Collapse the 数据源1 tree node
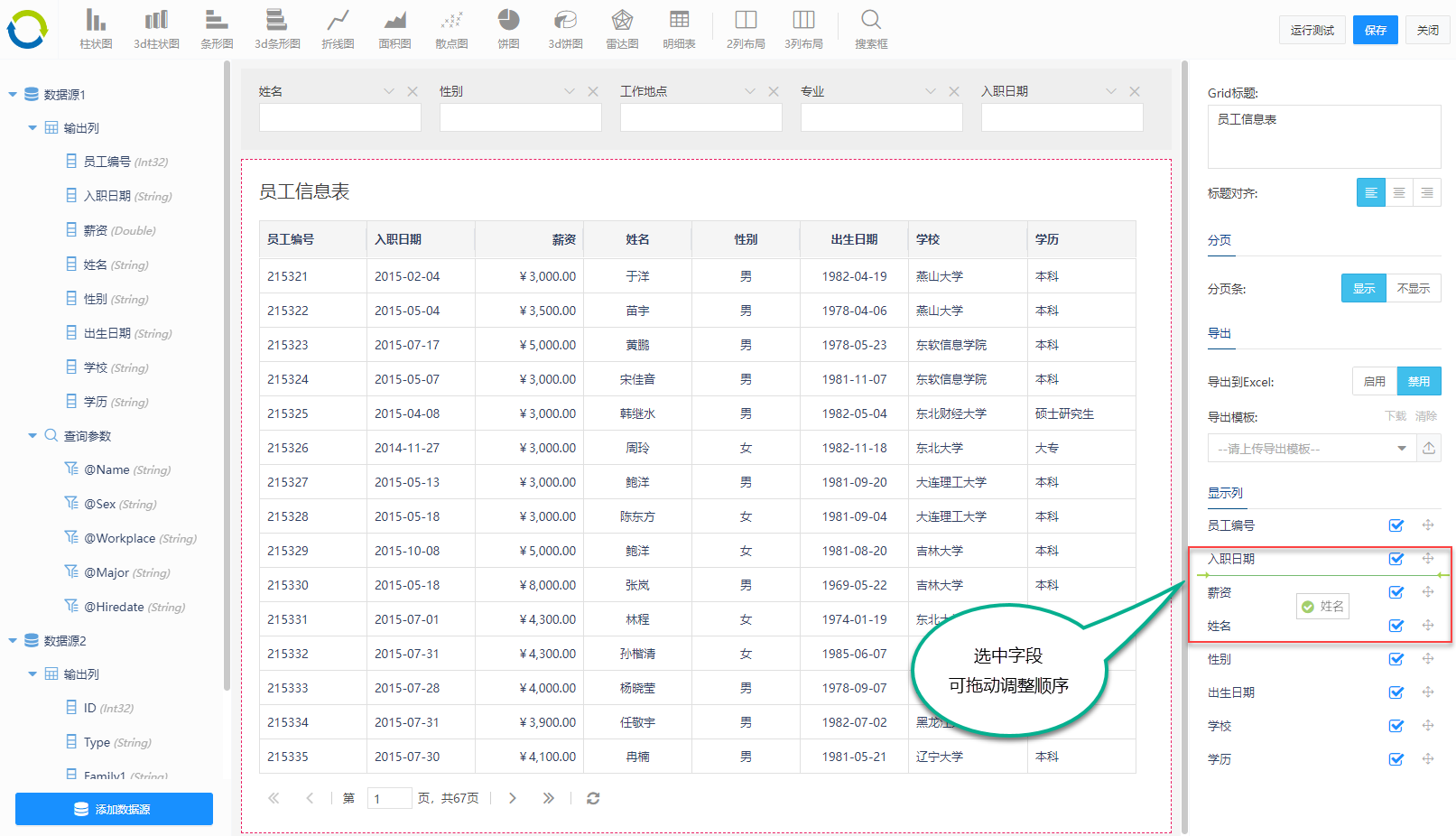The image size is (1456, 836). [x=13, y=94]
